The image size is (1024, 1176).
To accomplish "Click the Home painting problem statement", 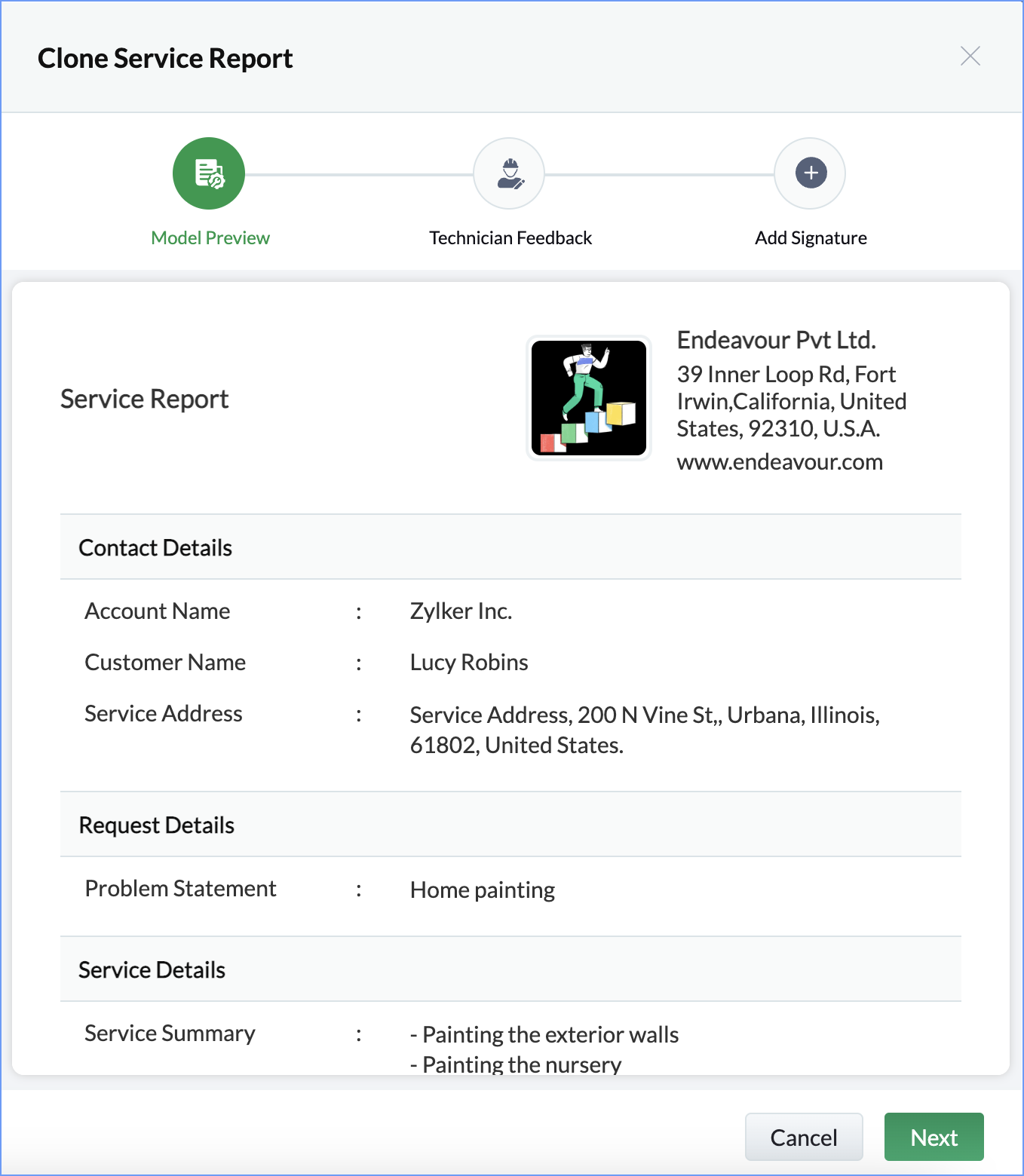I will click(x=483, y=890).
